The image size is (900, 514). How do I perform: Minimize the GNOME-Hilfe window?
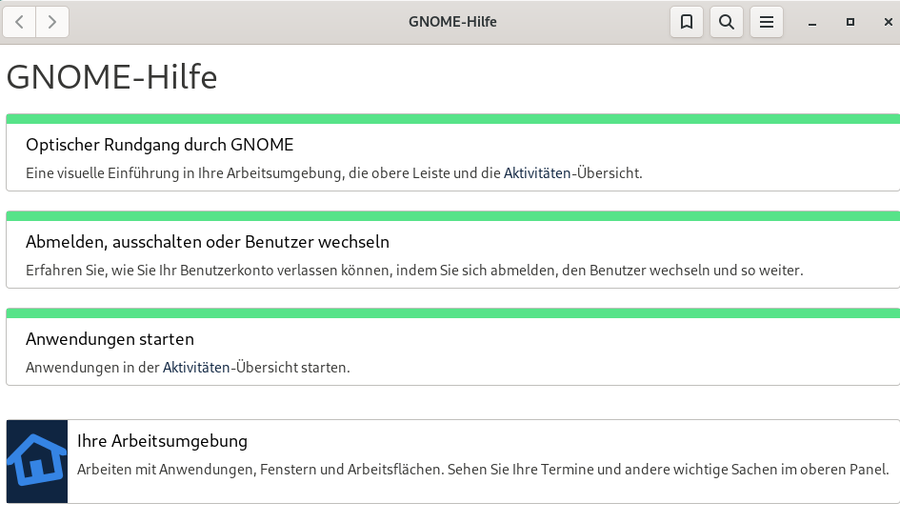tap(812, 22)
